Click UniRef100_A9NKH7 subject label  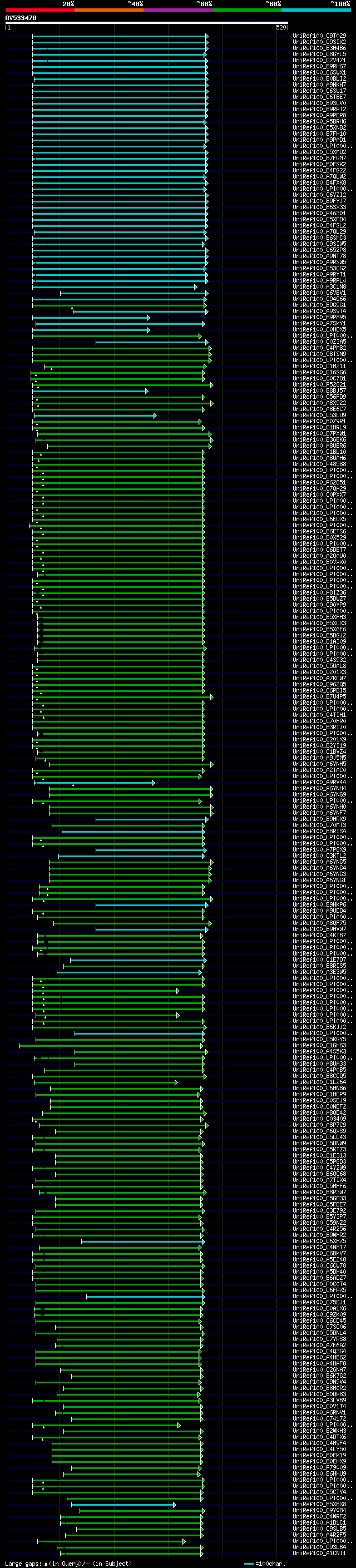pos(319,85)
